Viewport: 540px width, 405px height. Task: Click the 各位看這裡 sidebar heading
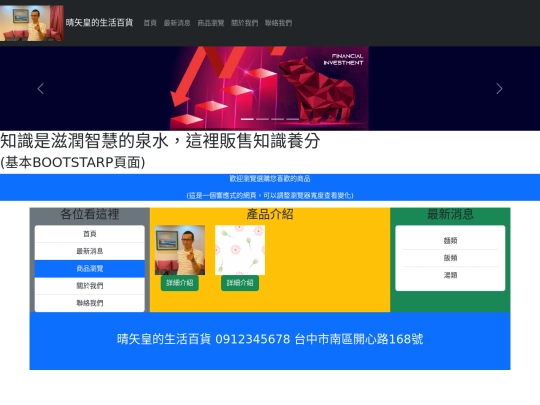coord(90,214)
